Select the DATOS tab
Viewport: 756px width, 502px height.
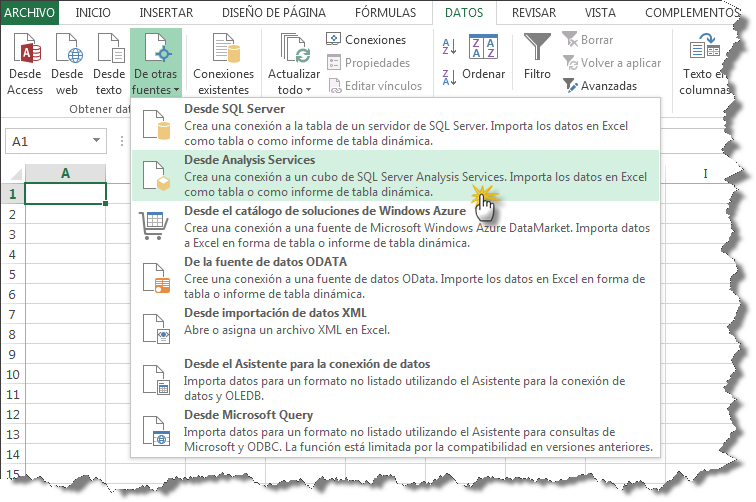click(x=464, y=13)
